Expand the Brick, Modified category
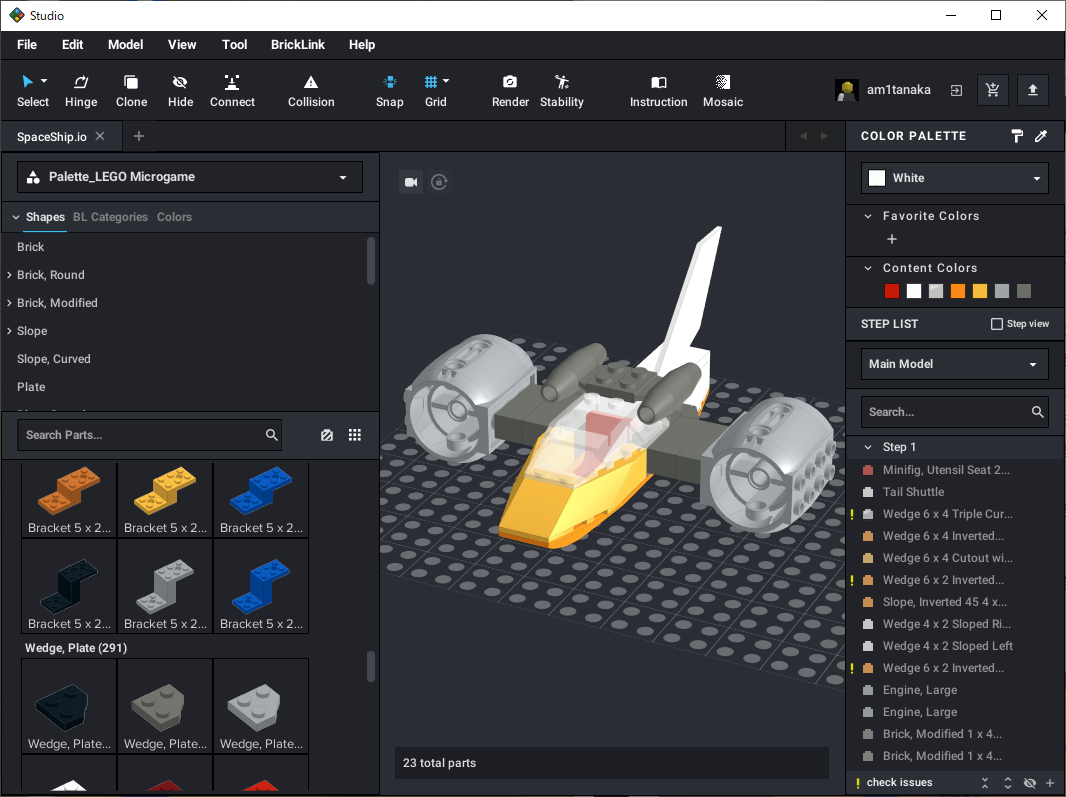Viewport: 1066px width, 797px height. [x=10, y=303]
